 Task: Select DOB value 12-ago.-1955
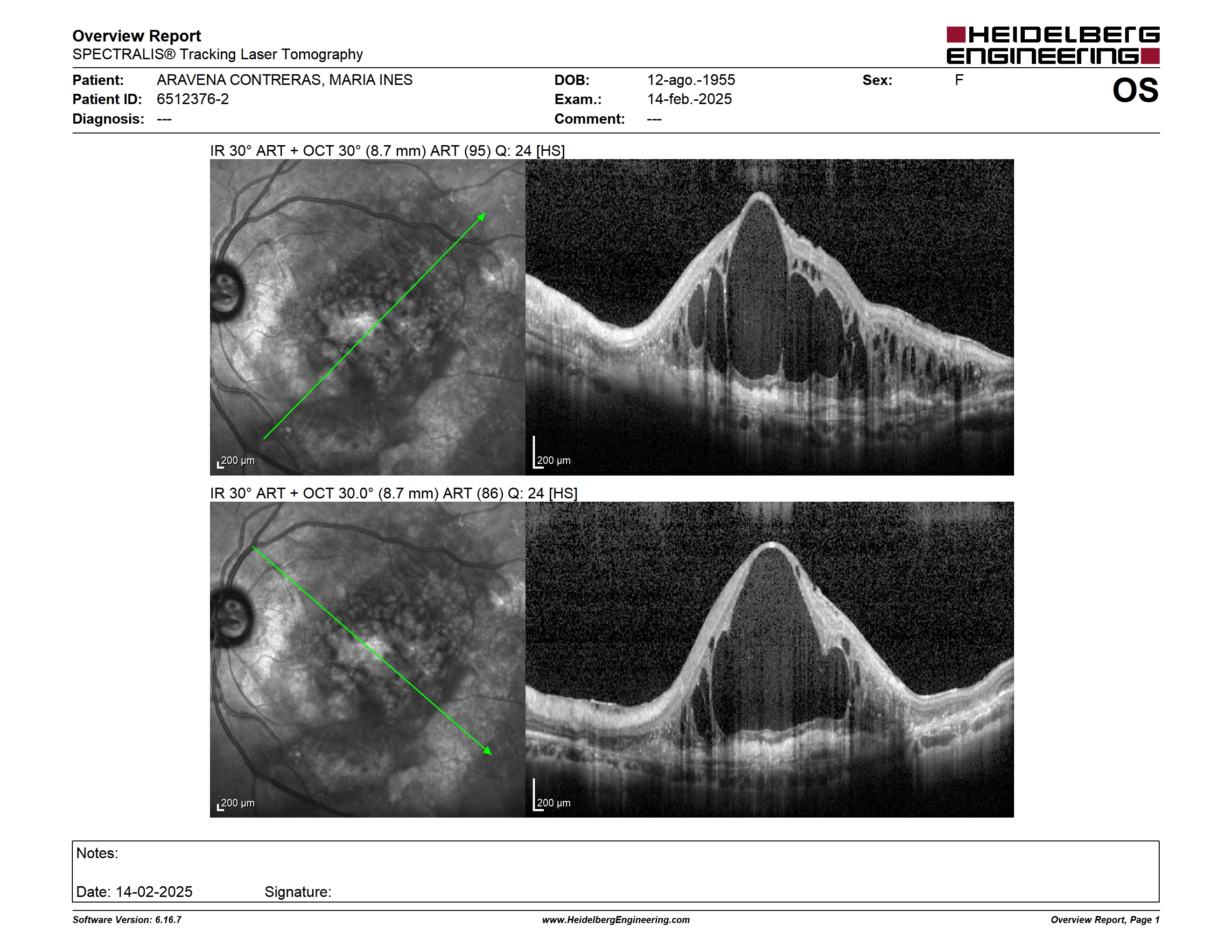click(691, 80)
